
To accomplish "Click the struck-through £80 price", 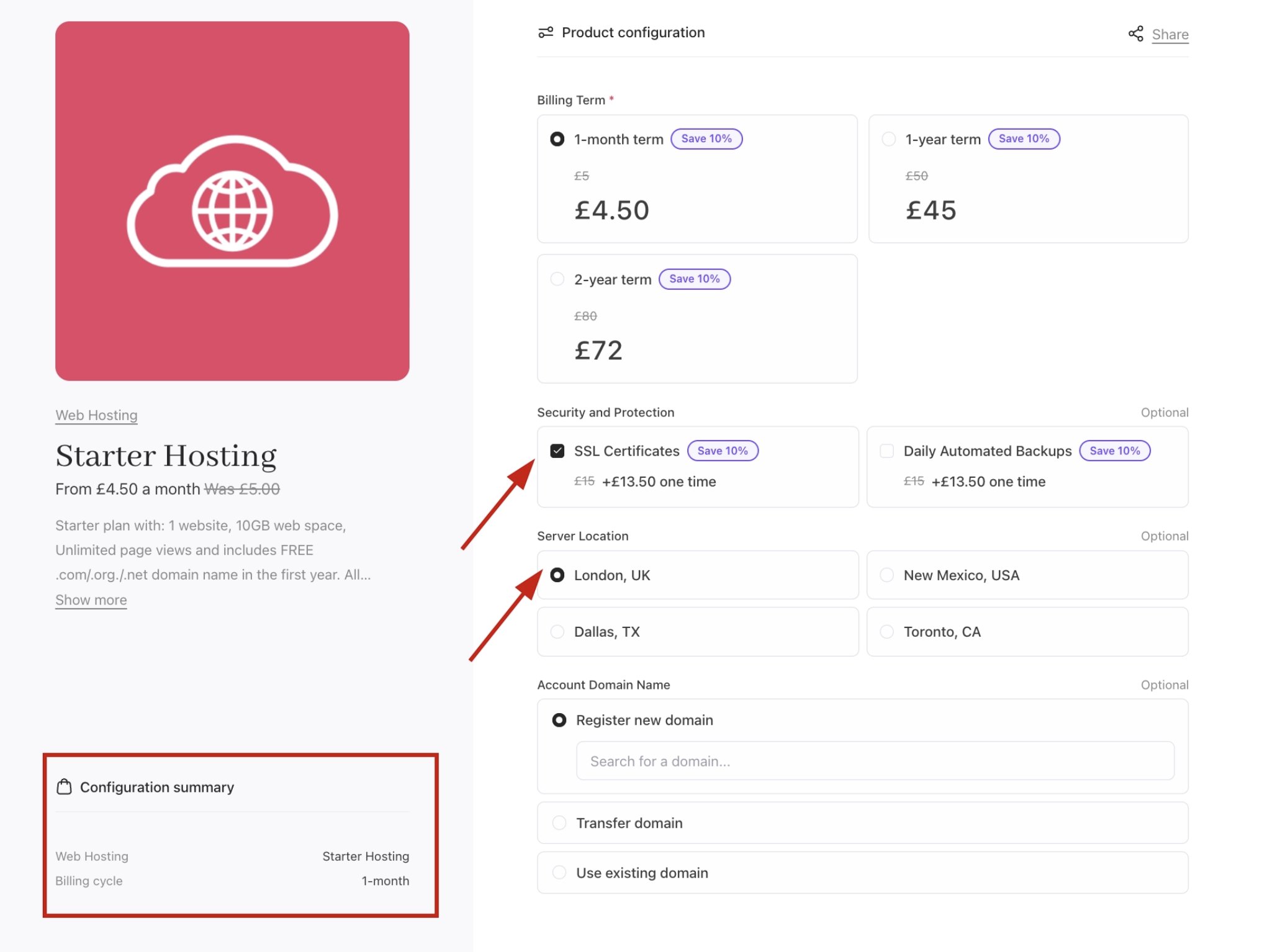I will (585, 316).
